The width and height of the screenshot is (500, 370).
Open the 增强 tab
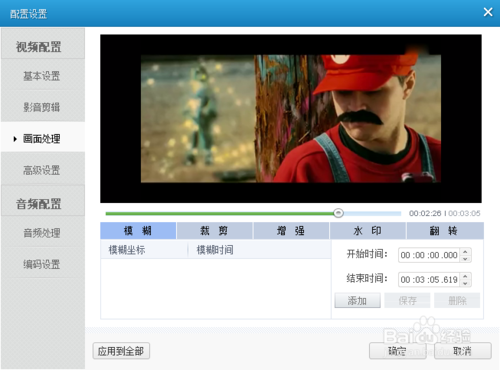291,231
